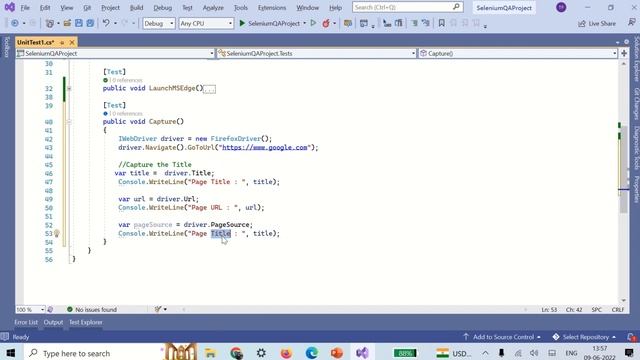Open the Debug menu
The height and width of the screenshot is (360, 640).
(162, 7)
